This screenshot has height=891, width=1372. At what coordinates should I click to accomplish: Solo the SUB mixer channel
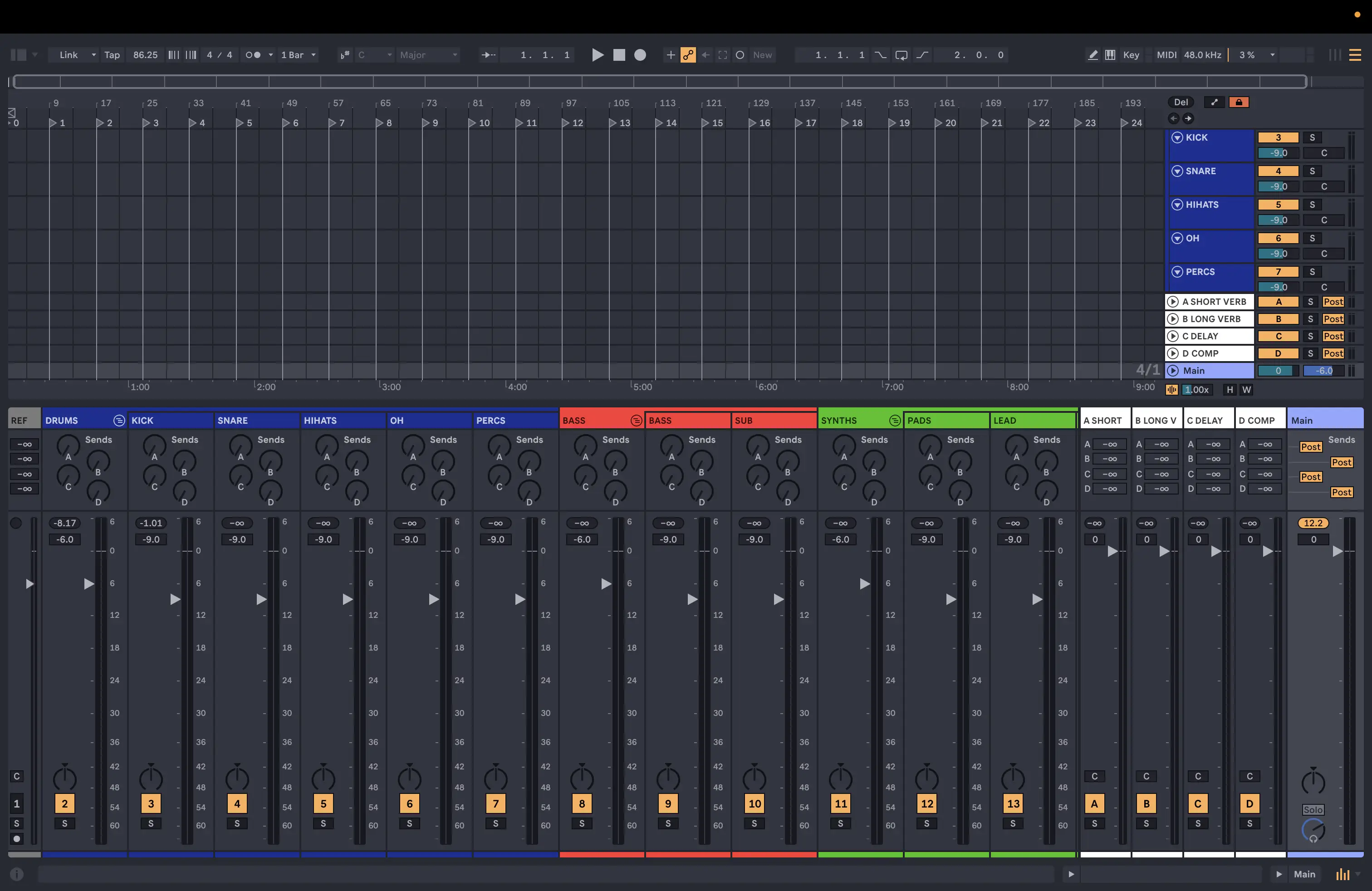754,823
